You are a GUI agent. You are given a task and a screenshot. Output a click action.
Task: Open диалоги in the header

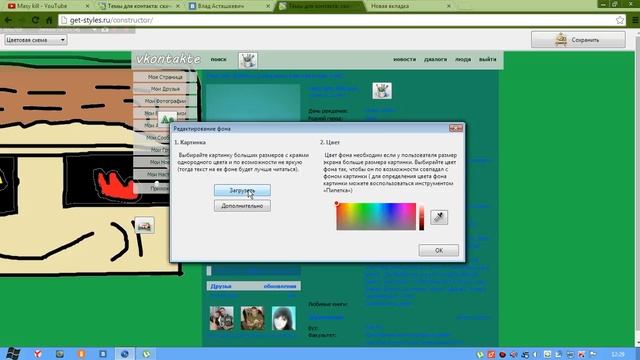436,59
